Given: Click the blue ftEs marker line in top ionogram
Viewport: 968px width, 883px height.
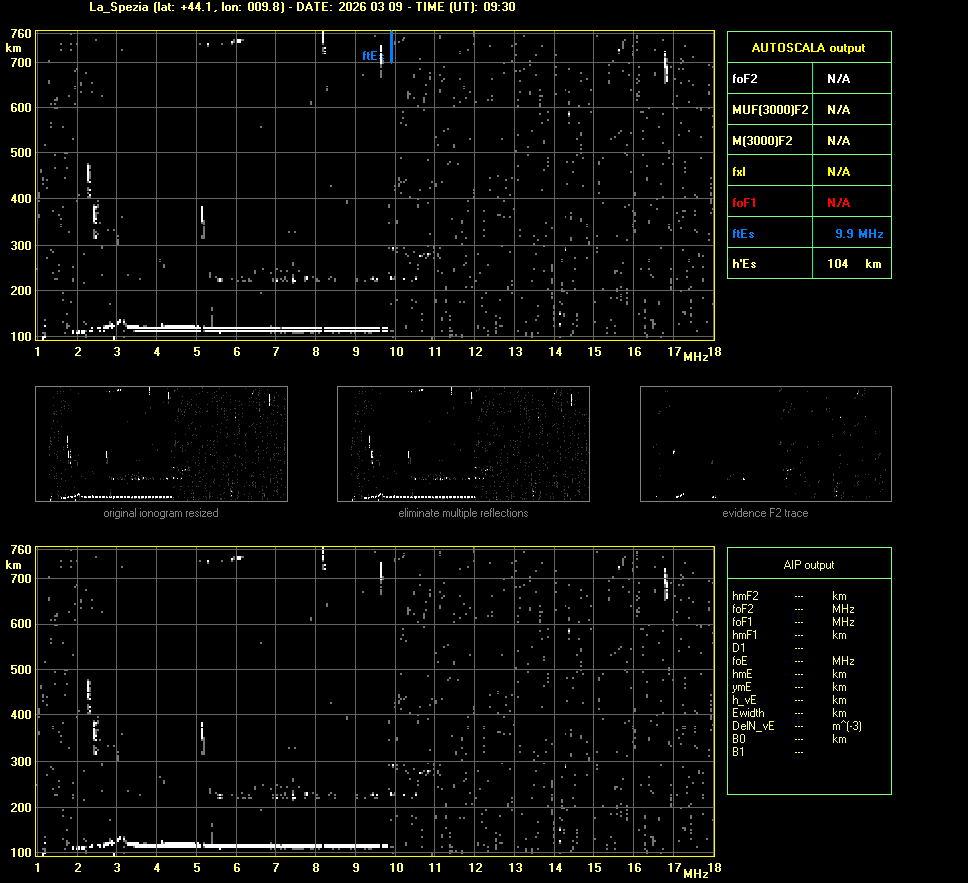Looking at the screenshot, I should tap(391, 47).
